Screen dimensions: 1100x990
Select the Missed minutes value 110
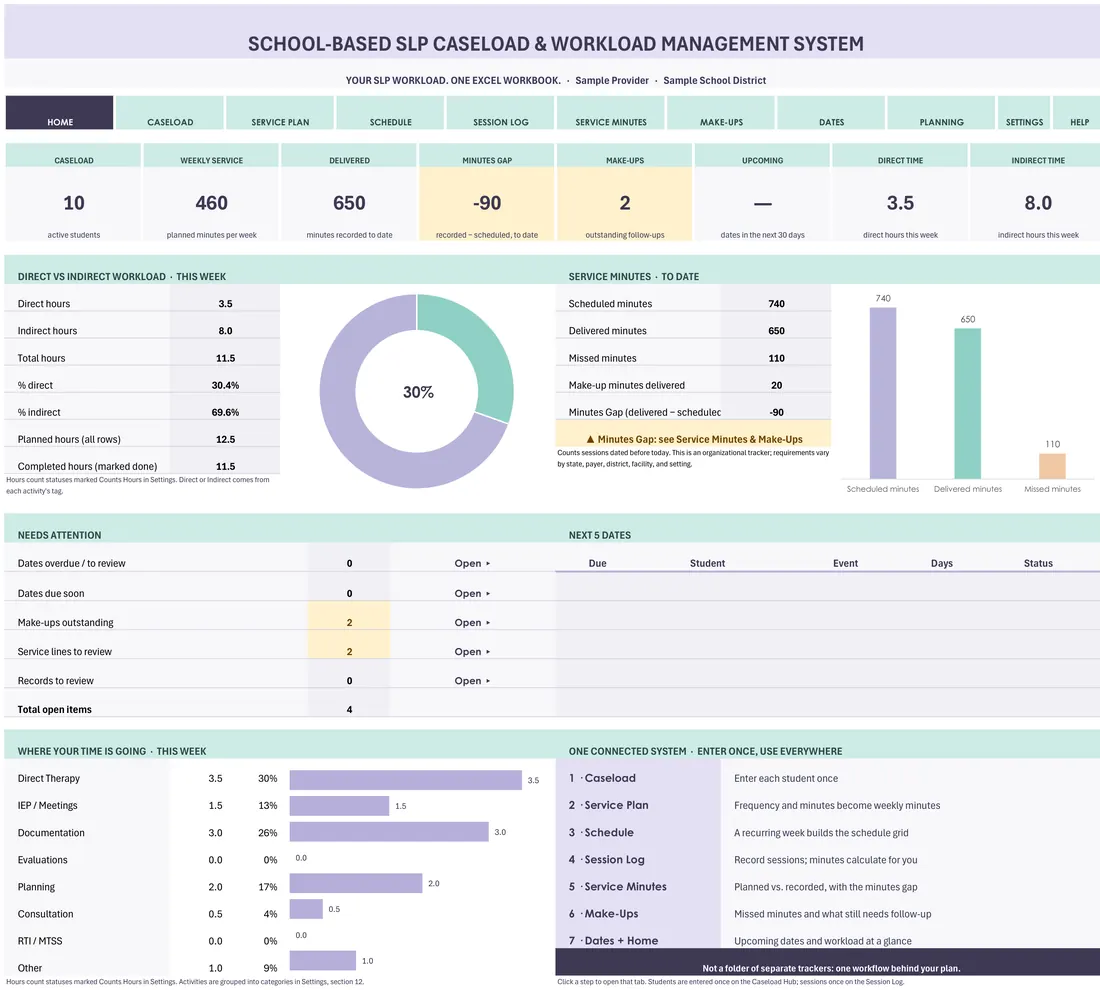point(777,359)
